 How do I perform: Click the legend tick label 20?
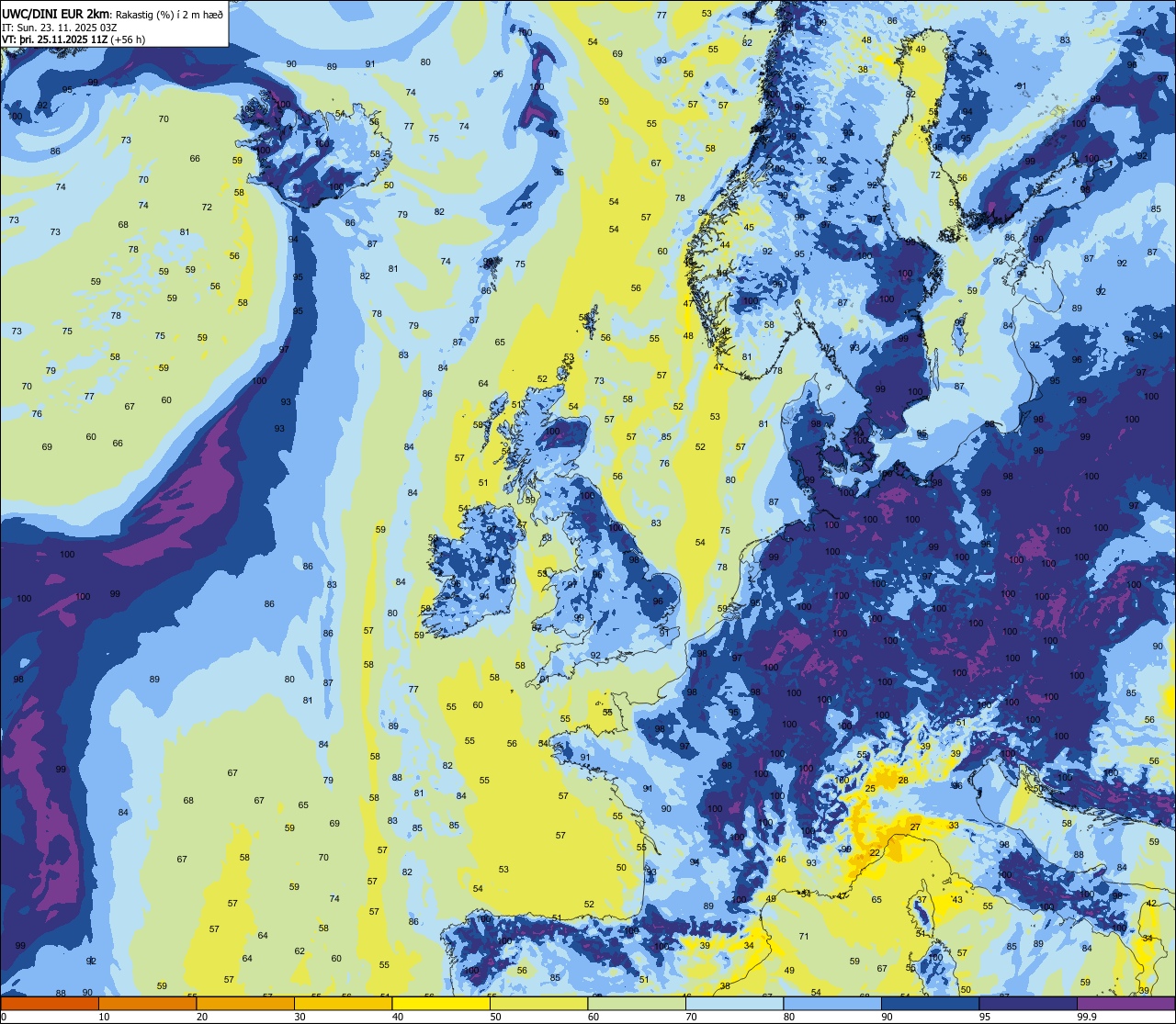coord(202,1016)
